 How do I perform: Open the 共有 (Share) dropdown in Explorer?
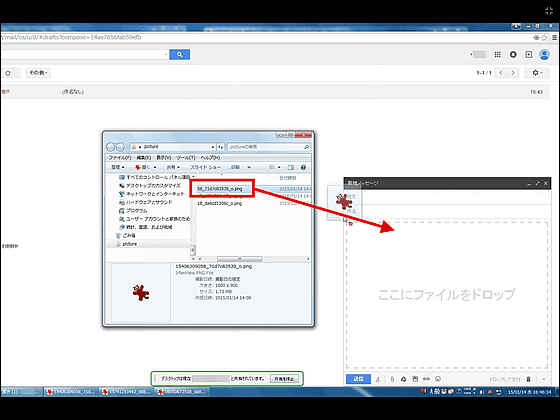pyautogui.click(x=173, y=167)
